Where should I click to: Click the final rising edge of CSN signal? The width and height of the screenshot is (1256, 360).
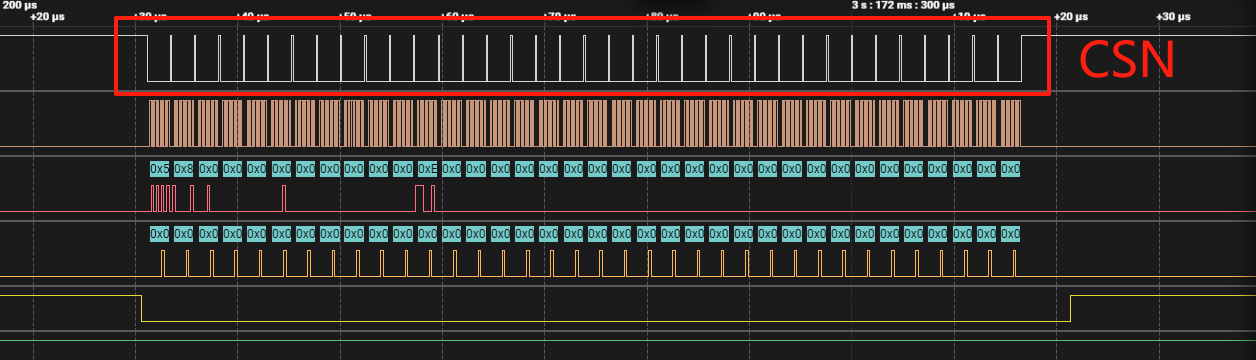(1021, 58)
